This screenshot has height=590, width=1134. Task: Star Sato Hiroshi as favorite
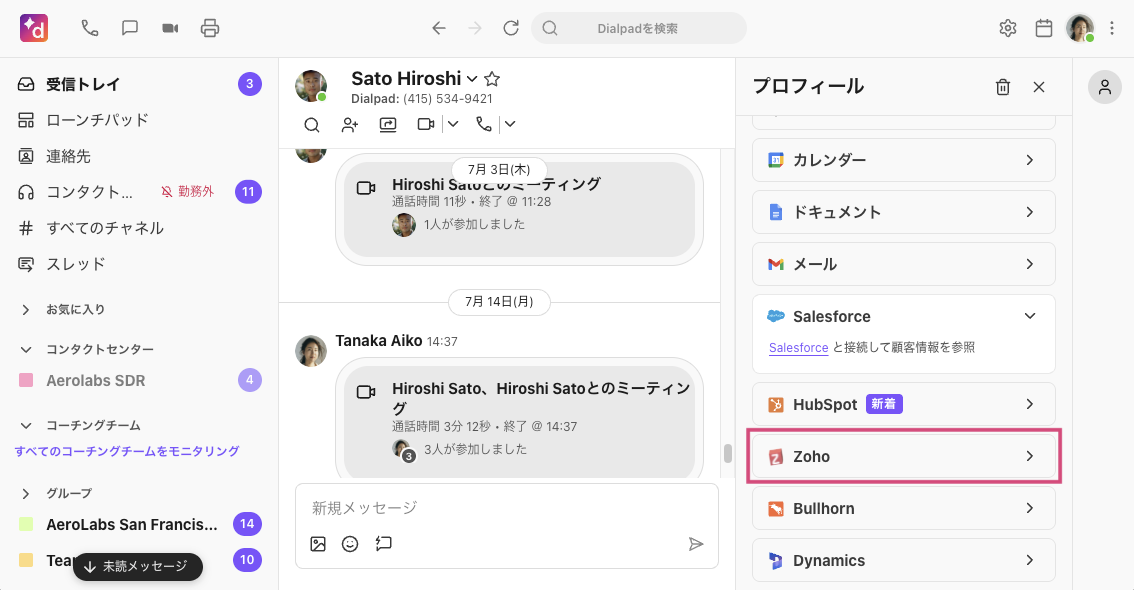tap(492, 79)
